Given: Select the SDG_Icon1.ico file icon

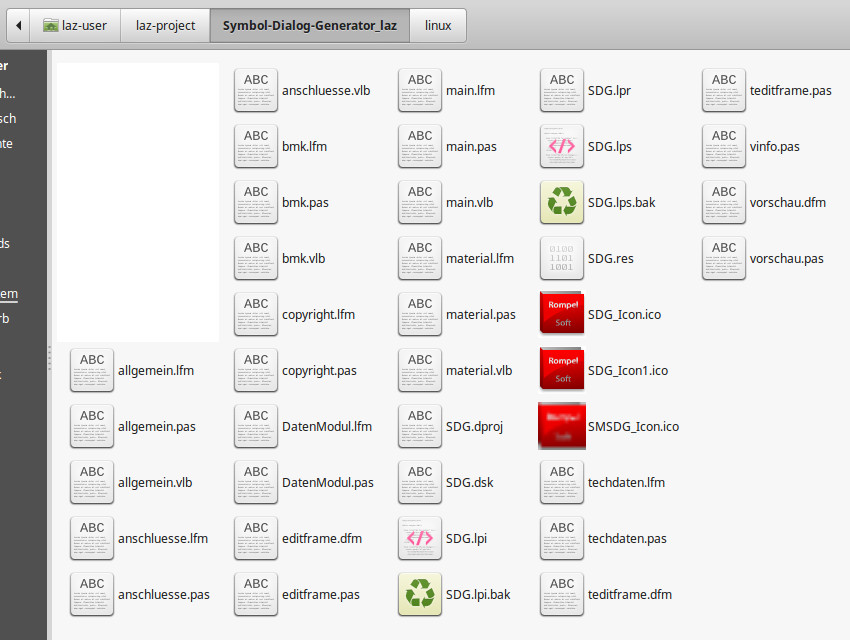Looking at the screenshot, I should (562, 370).
